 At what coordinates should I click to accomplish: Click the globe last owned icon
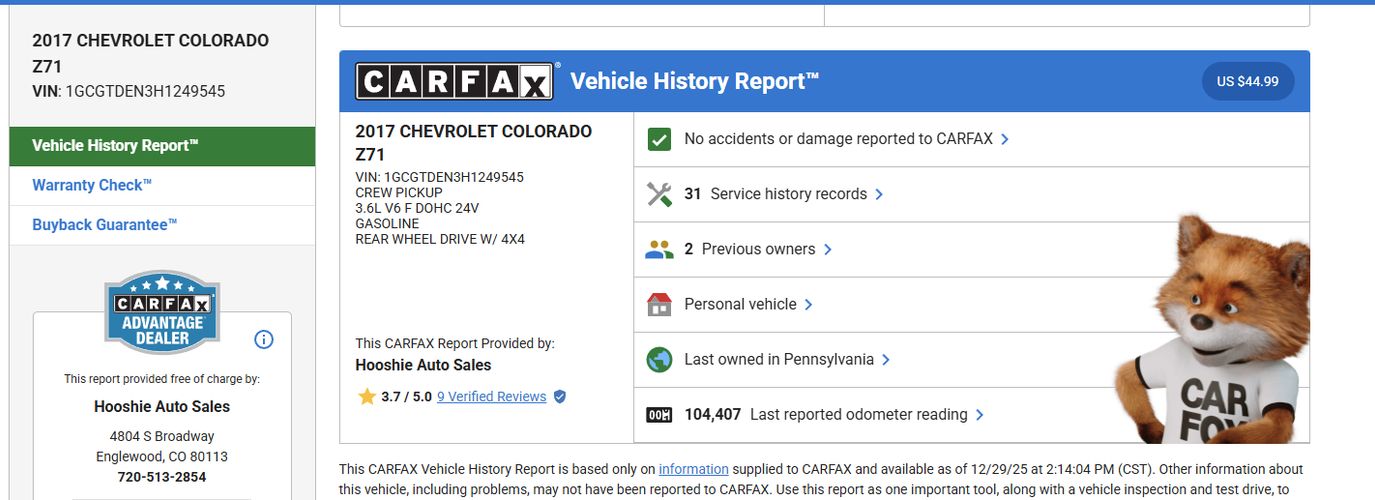click(x=659, y=360)
